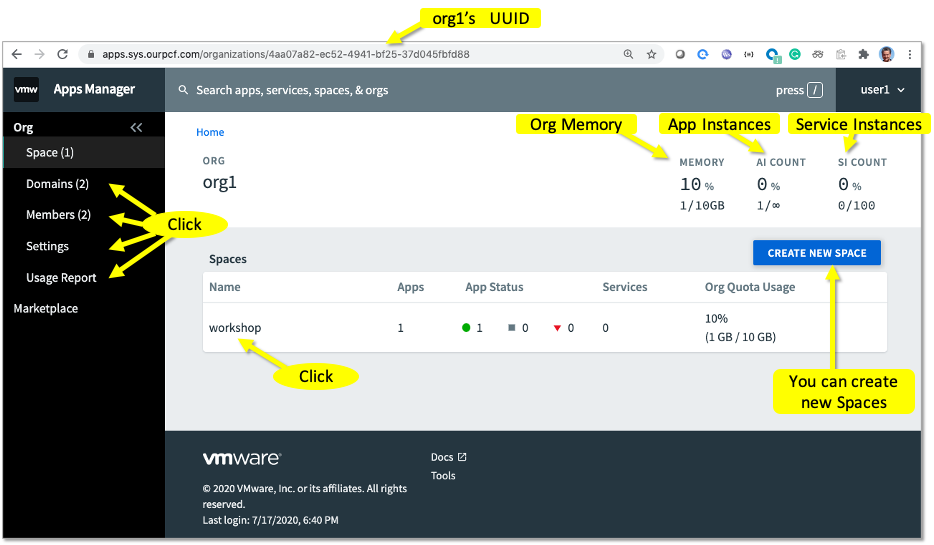934x545 pixels.
Task: Open the Chrome three-dot menu
Action: tap(910, 54)
